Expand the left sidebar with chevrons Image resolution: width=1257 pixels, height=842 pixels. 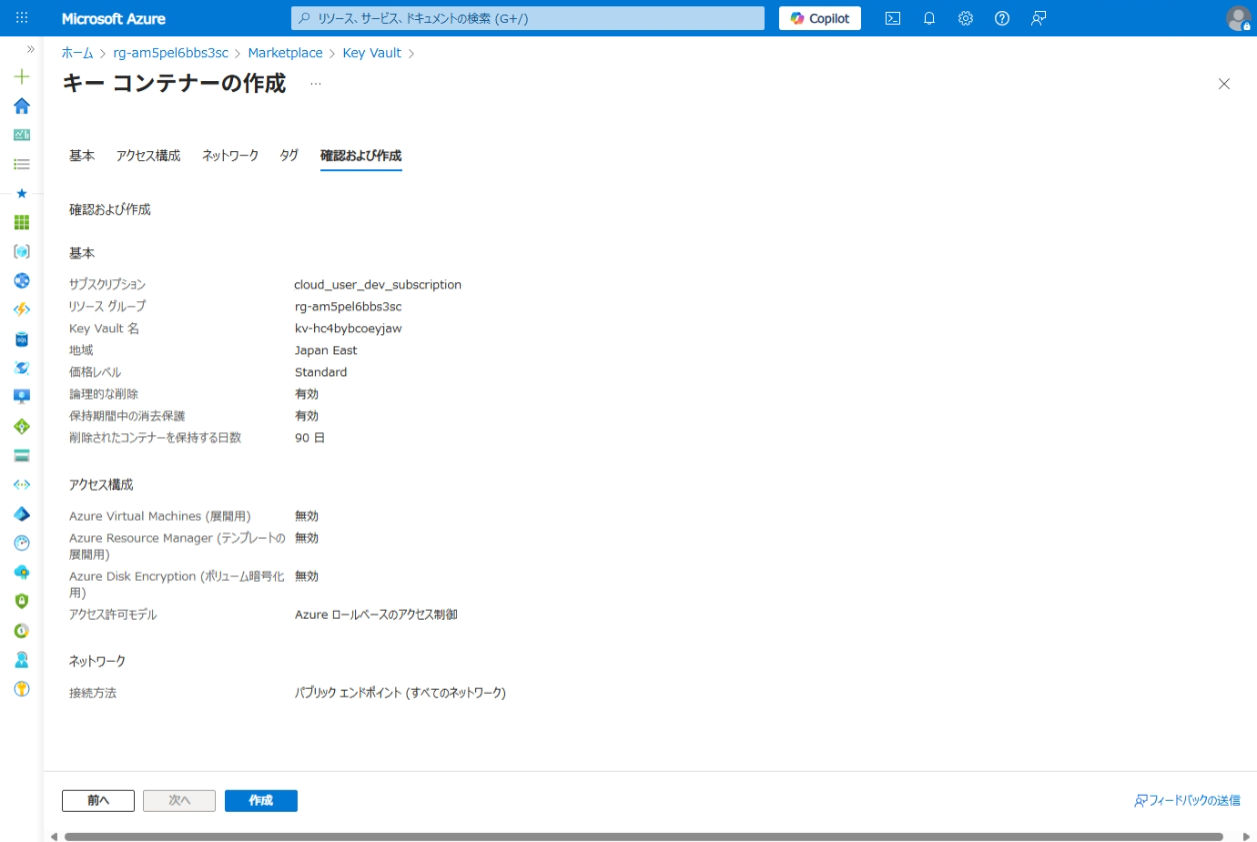coord(31,49)
